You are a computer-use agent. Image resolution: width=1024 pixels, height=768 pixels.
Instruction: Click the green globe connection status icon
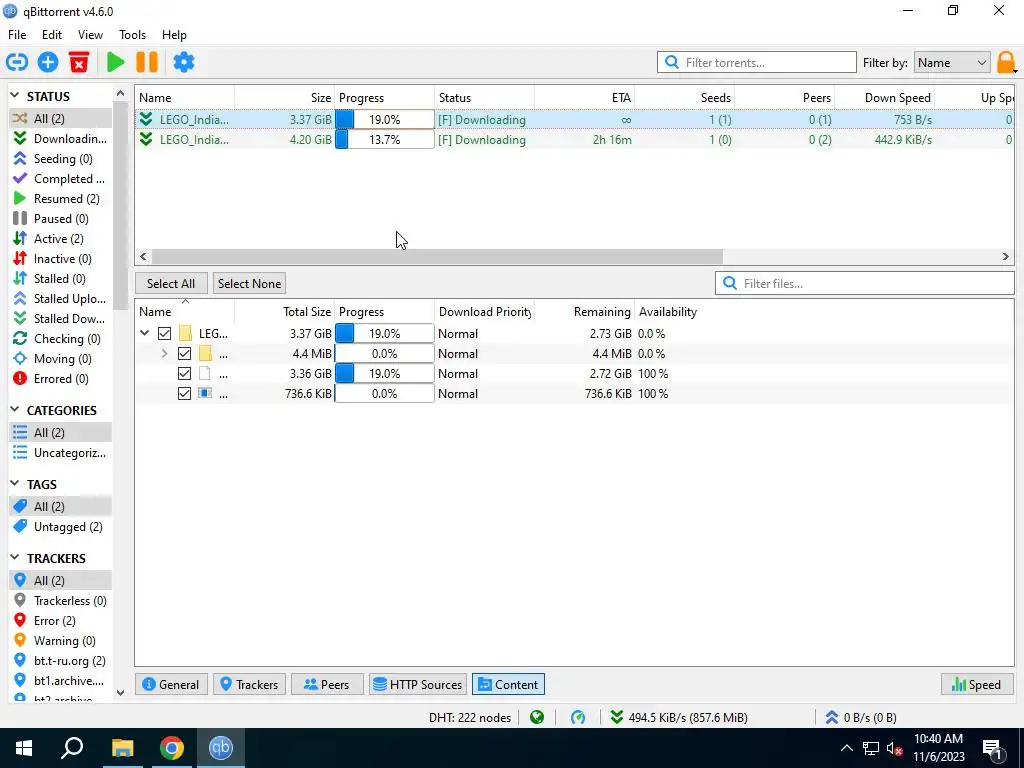click(x=537, y=718)
